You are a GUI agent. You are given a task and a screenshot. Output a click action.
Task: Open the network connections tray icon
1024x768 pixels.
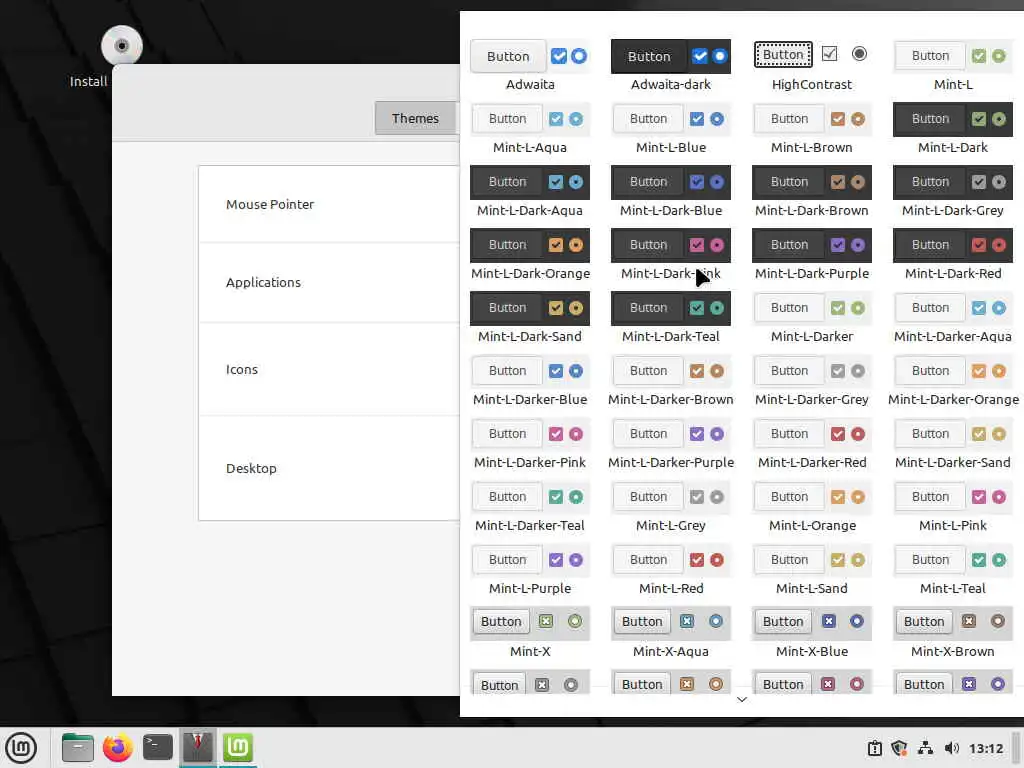925,748
